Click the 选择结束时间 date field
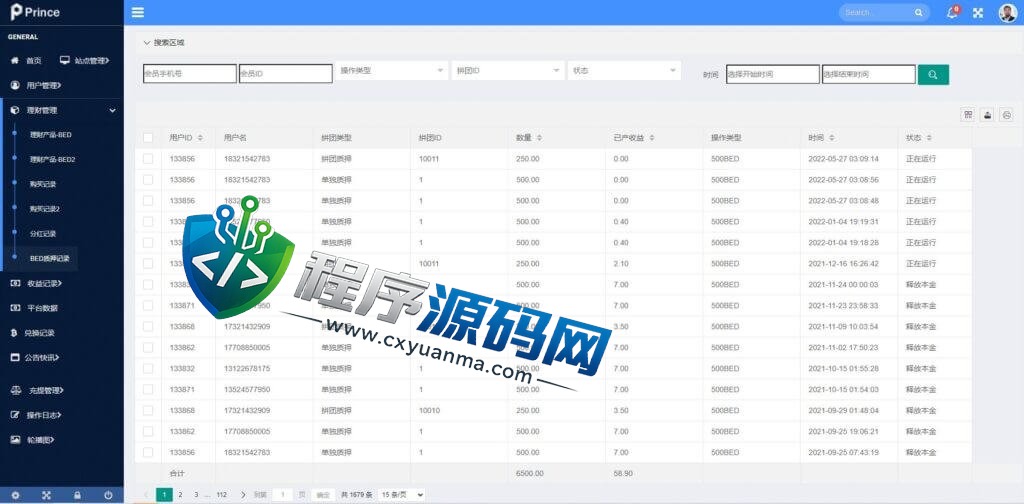 coord(869,74)
